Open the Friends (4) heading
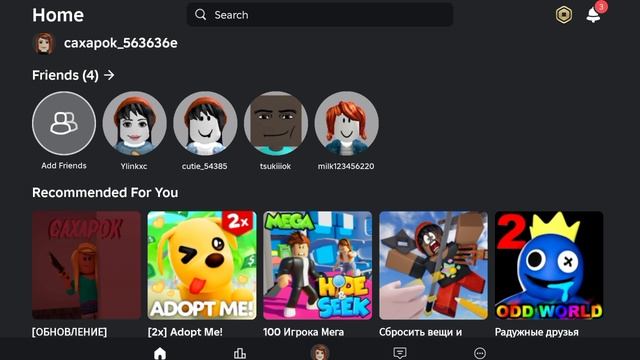The height and width of the screenshot is (360, 640). (x=65, y=75)
